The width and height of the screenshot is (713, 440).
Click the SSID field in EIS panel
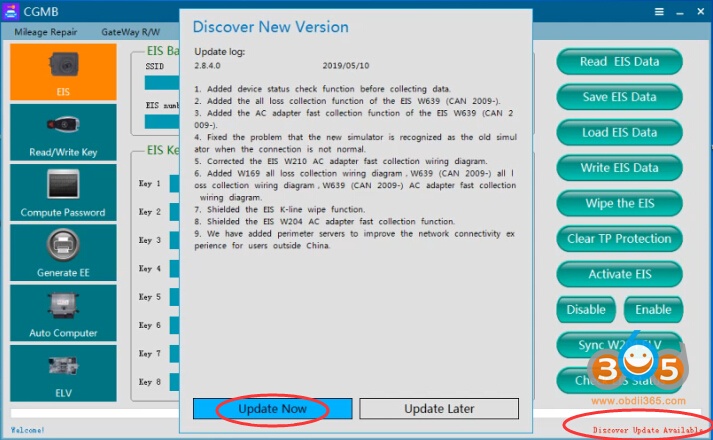pyautogui.click(x=162, y=82)
